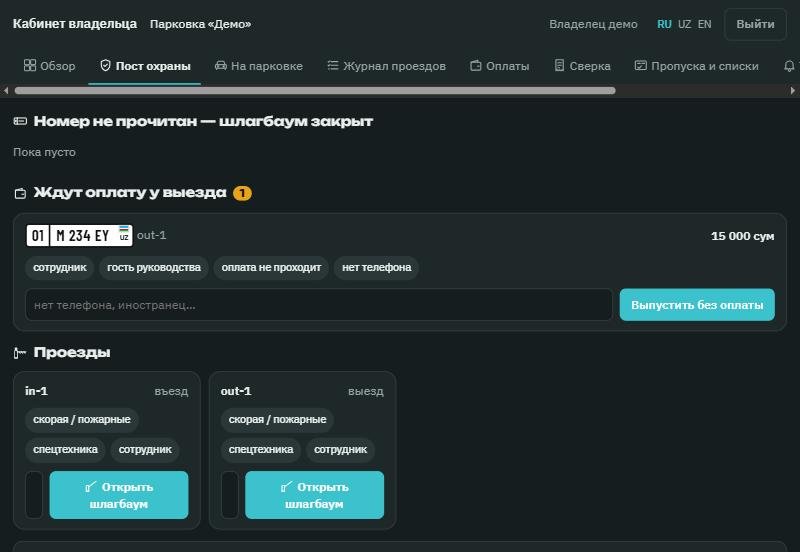This screenshot has width=800, height=552.
Task: Click the in-1 card title
Action: 36,391
